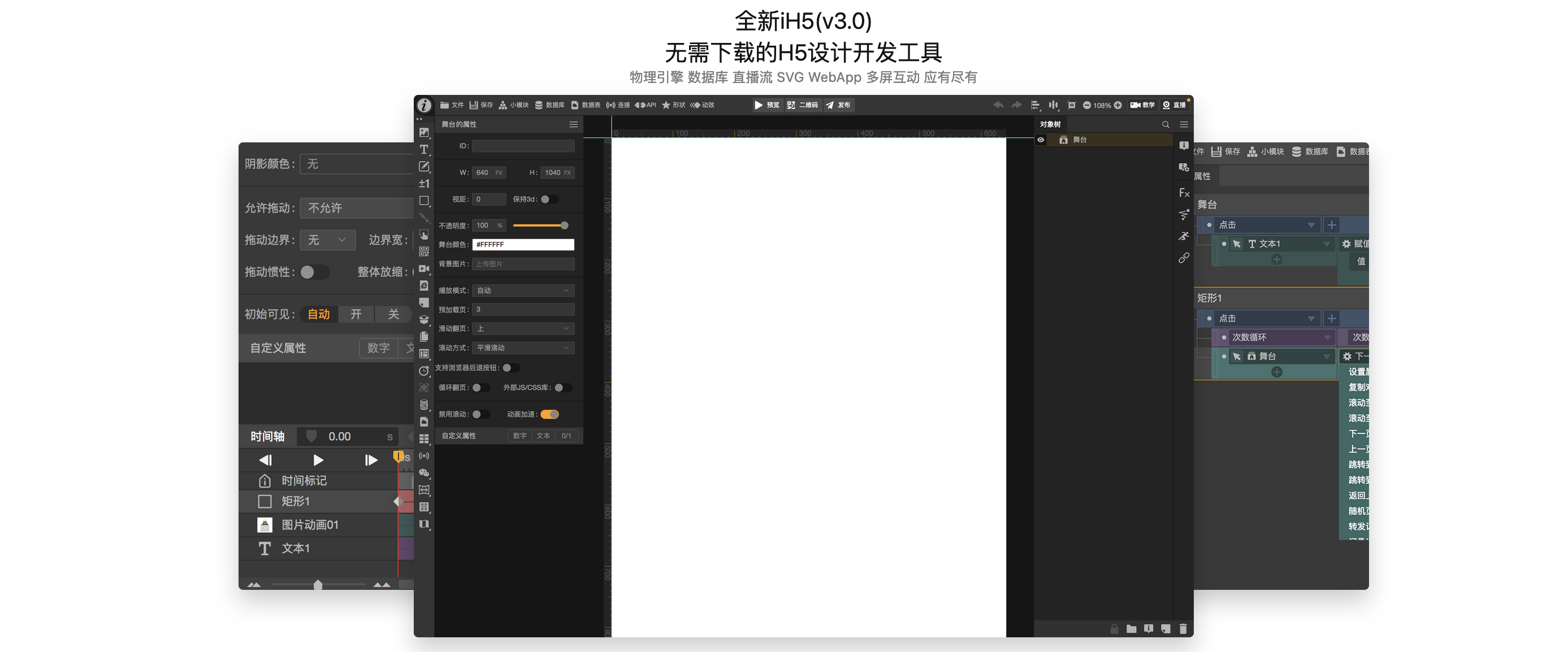This screenshot has height=652, width=1568.
Task: Click the 教学 video icon at top right
Action: (1142, 105)
